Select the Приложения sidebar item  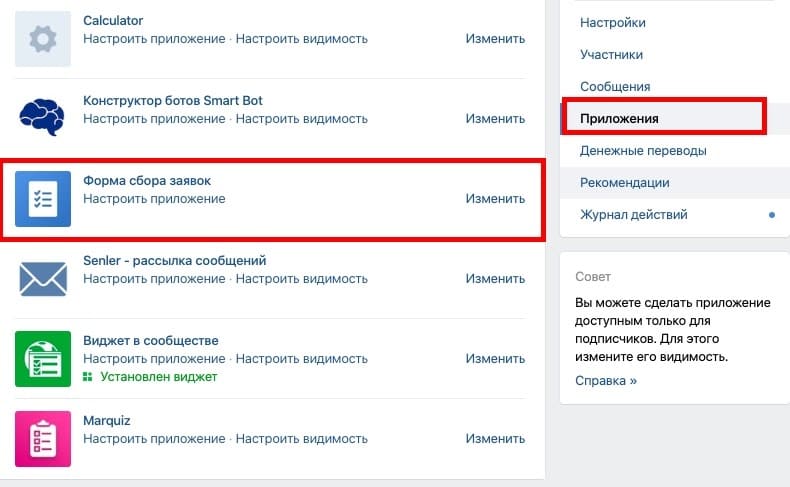(664, 118)
